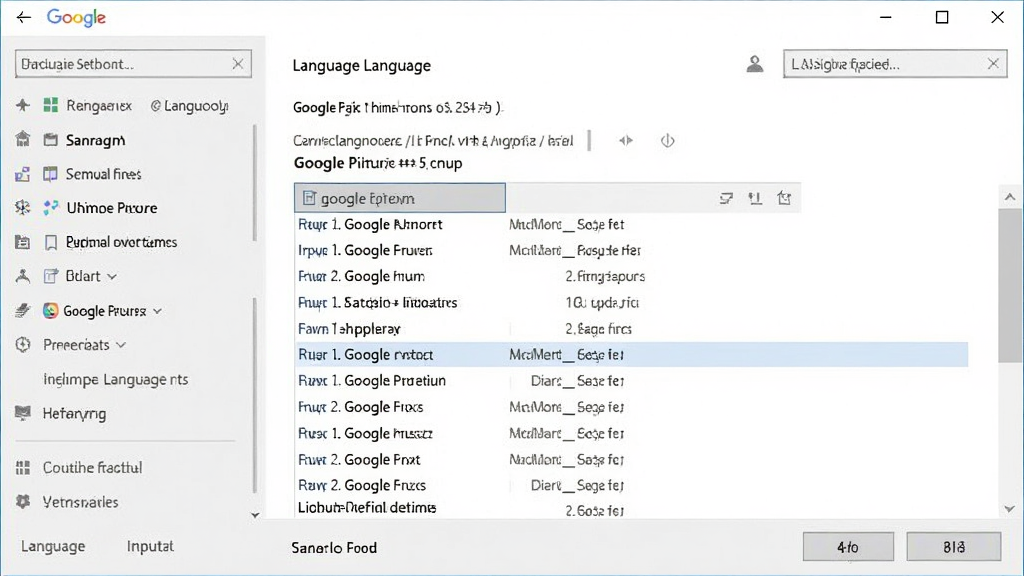The width and height of the screenshot is (1024, 576).
Task: Select the Languoolp sidebar item
Action: [x=189, y=106]
